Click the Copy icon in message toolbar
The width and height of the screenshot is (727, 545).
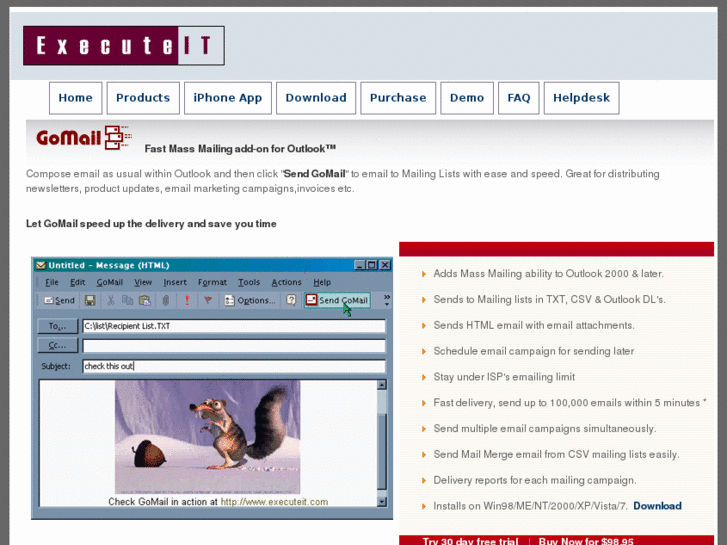(x=127, y=301)
